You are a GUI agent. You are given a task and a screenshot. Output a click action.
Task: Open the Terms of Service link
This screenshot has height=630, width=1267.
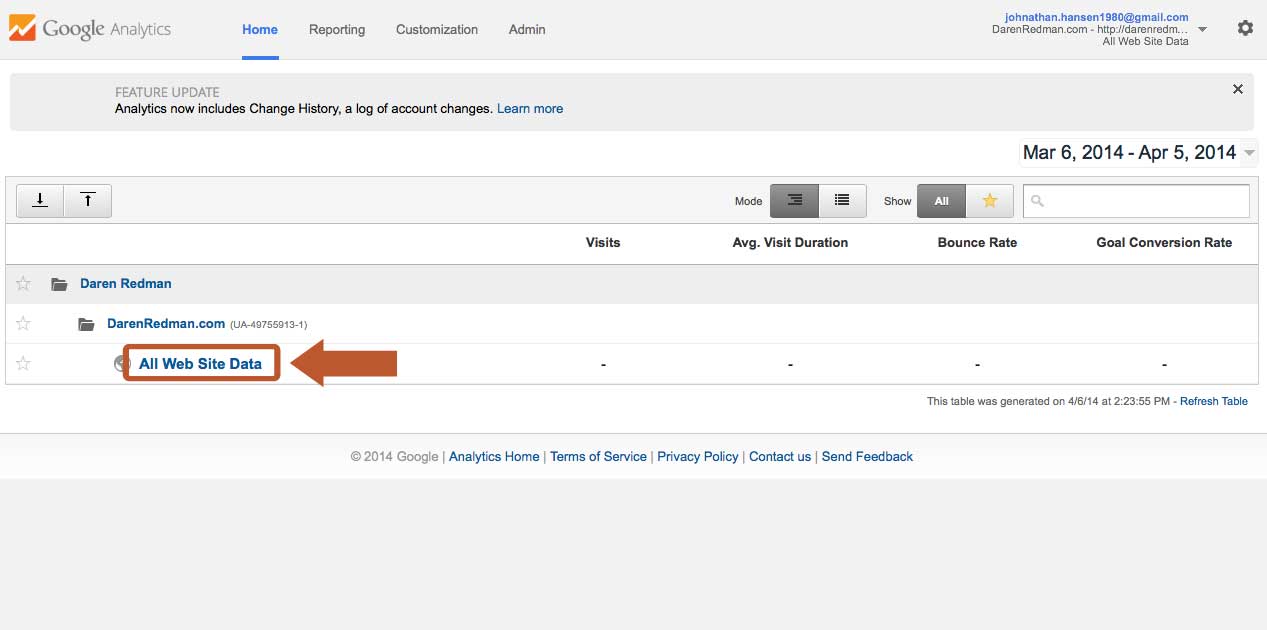(598, 456)
